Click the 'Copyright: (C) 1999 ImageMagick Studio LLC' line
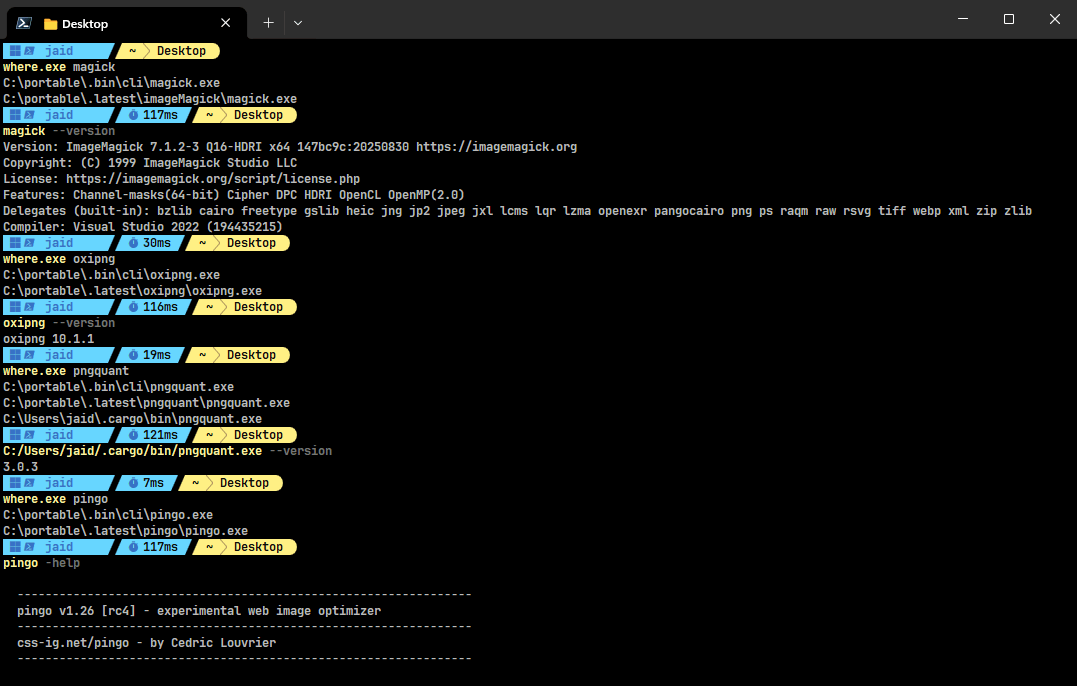The width and height of the screenshot is (1077, 686). pyautogui.click(x=150, y=163)
